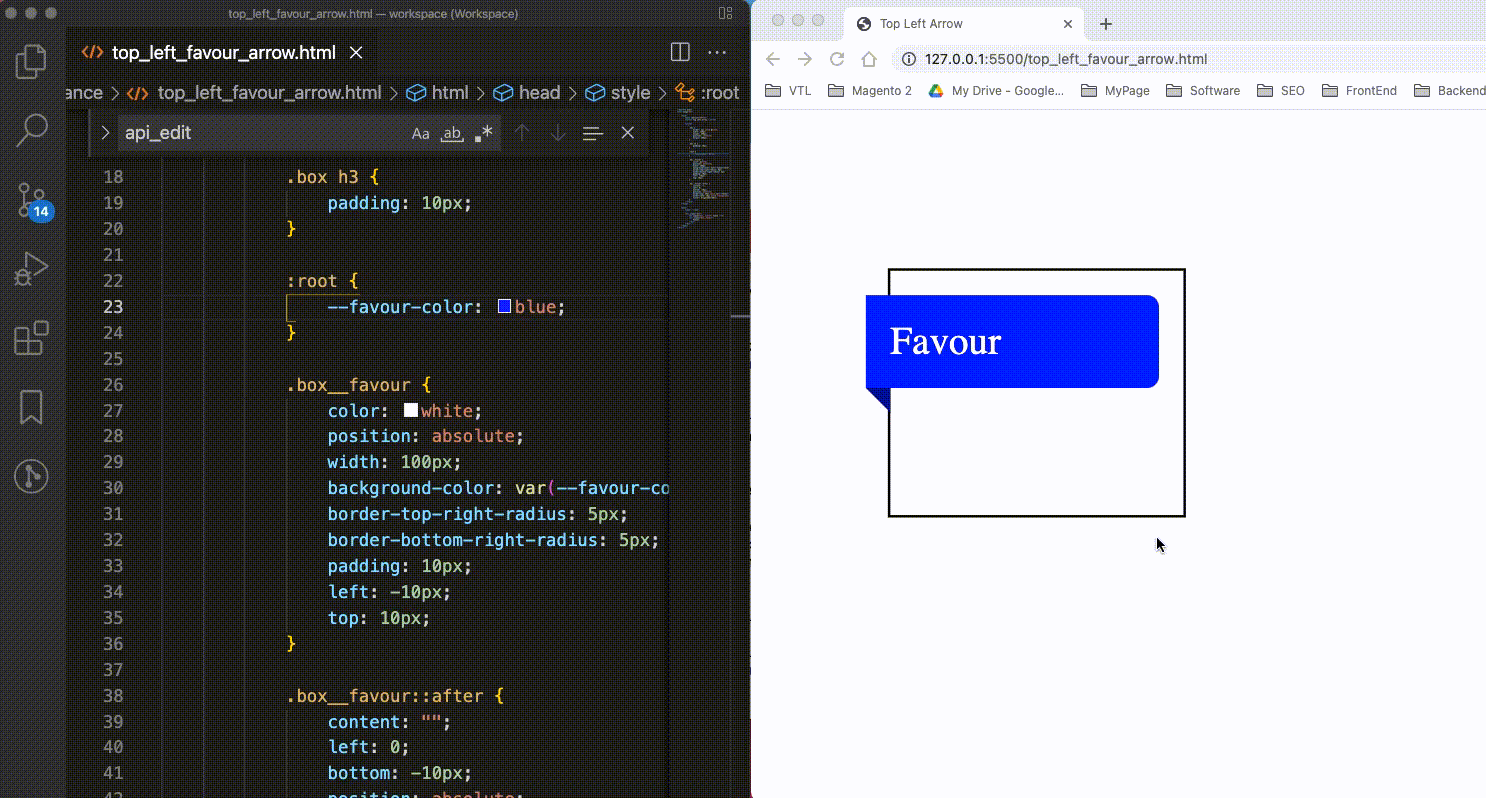1486x798 pixels.
Task: Open the Backend bookmarks folder
Action: 1450,91
